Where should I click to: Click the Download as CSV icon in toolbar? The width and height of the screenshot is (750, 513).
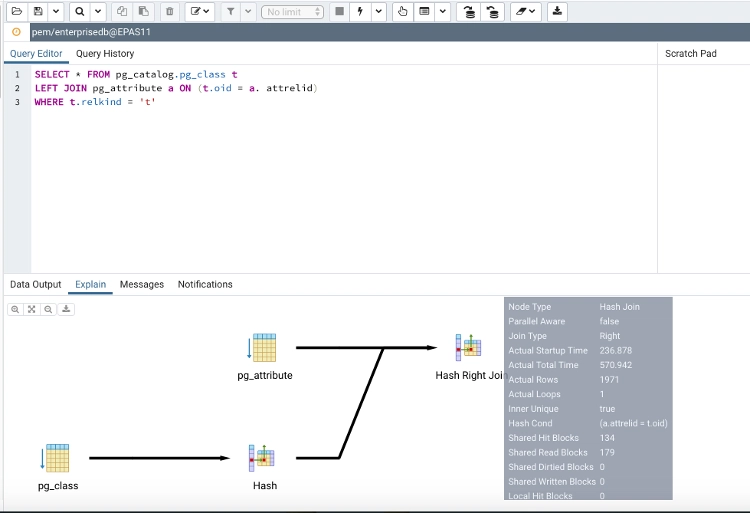(557, 11)
